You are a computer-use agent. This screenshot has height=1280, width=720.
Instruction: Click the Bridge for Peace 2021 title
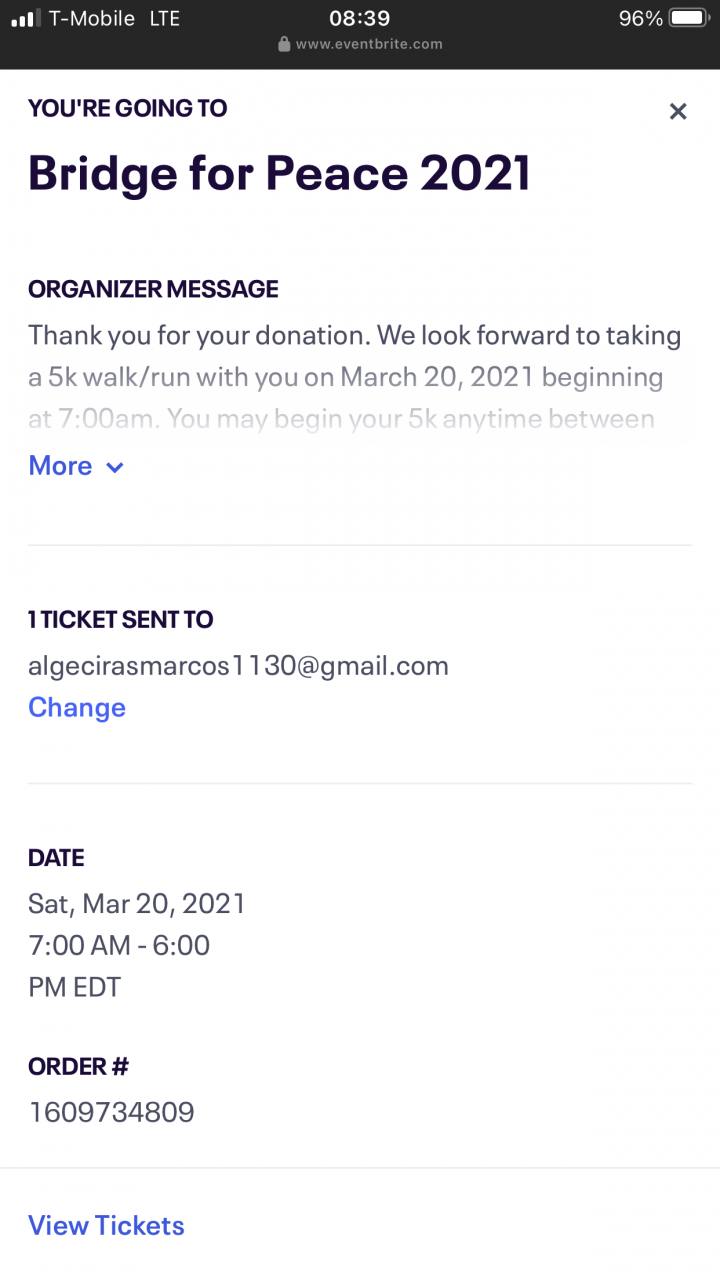point(279,173)
